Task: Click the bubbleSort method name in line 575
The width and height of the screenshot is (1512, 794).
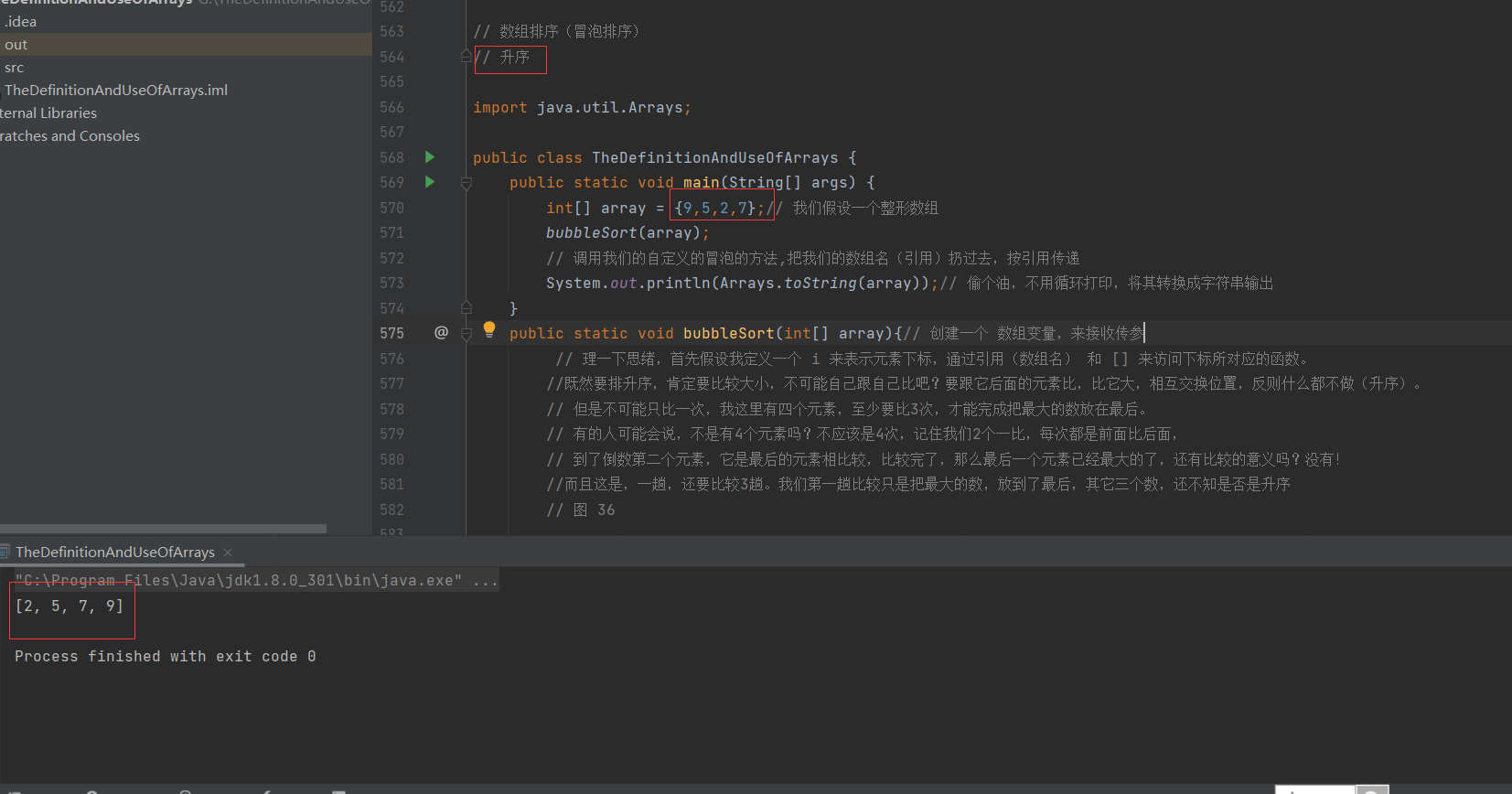Action: pos(728,333)
